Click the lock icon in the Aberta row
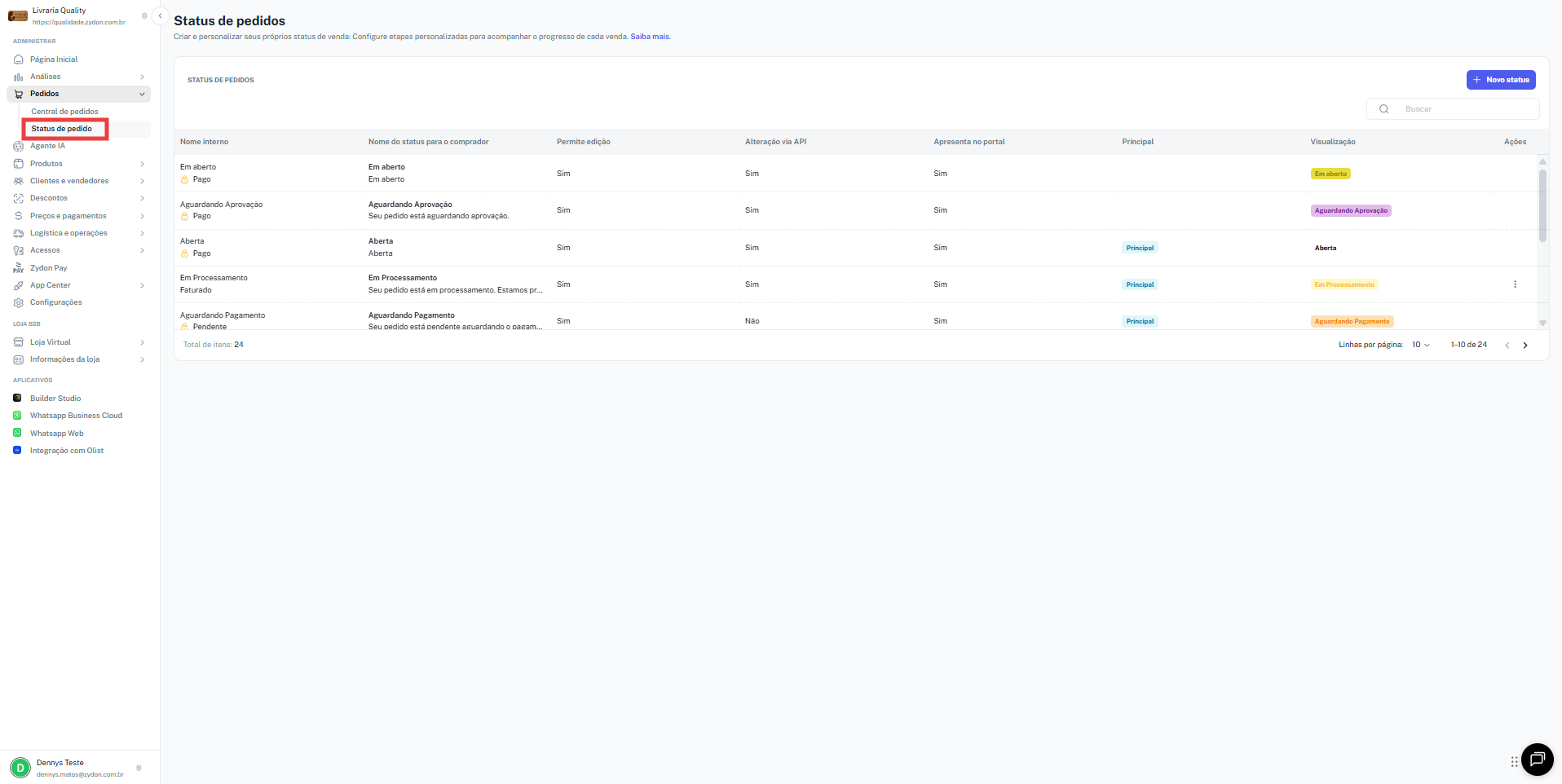1562x784 pixels. point(184,253)
